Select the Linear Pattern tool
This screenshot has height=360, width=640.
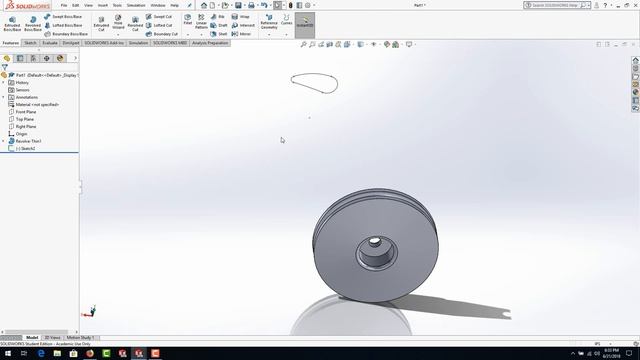click(x=201, y=22)
